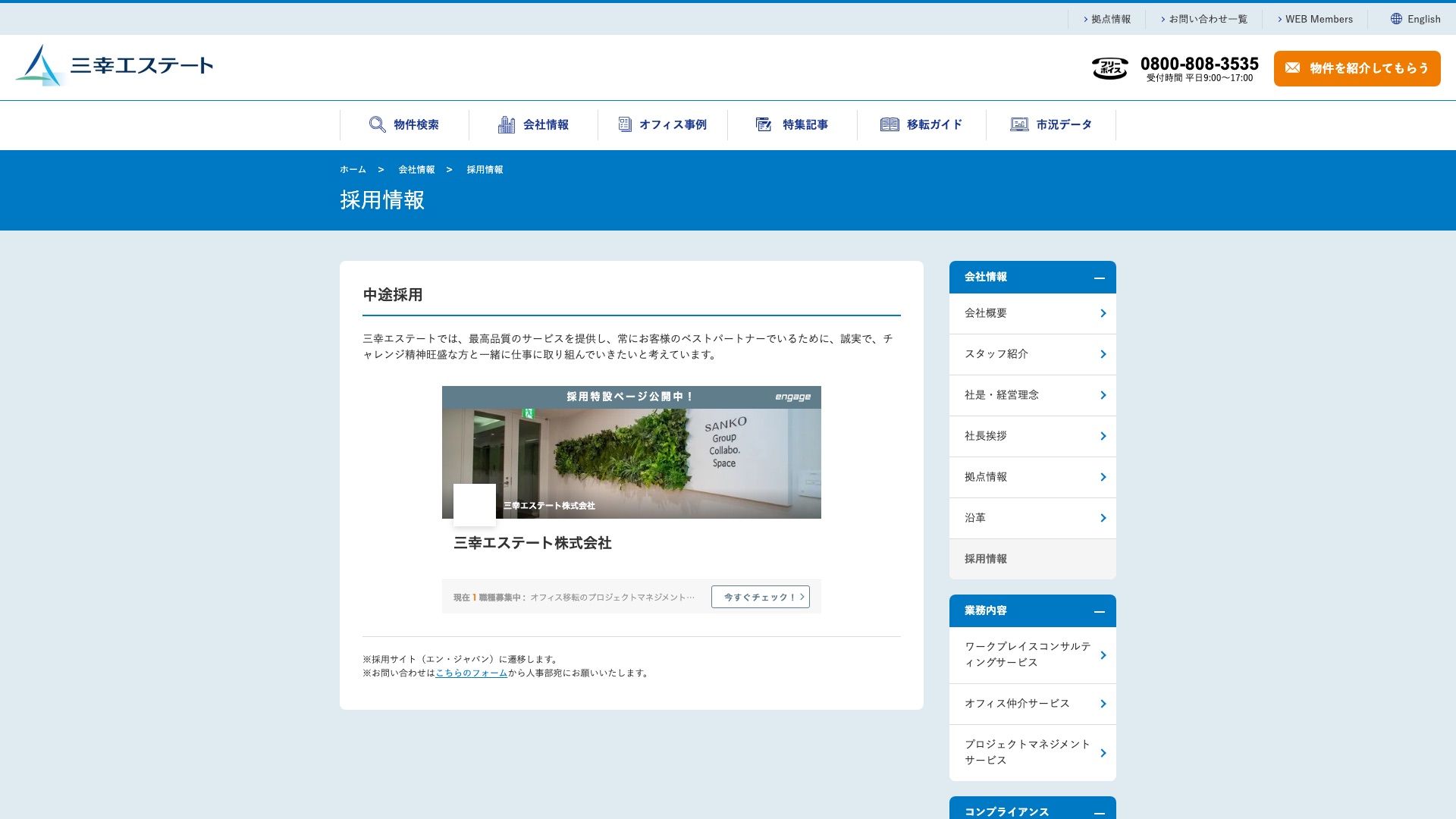Collapse the 会社情報 sidebar section
This screenshot has width=1456, height=819.
(1100, 278)
